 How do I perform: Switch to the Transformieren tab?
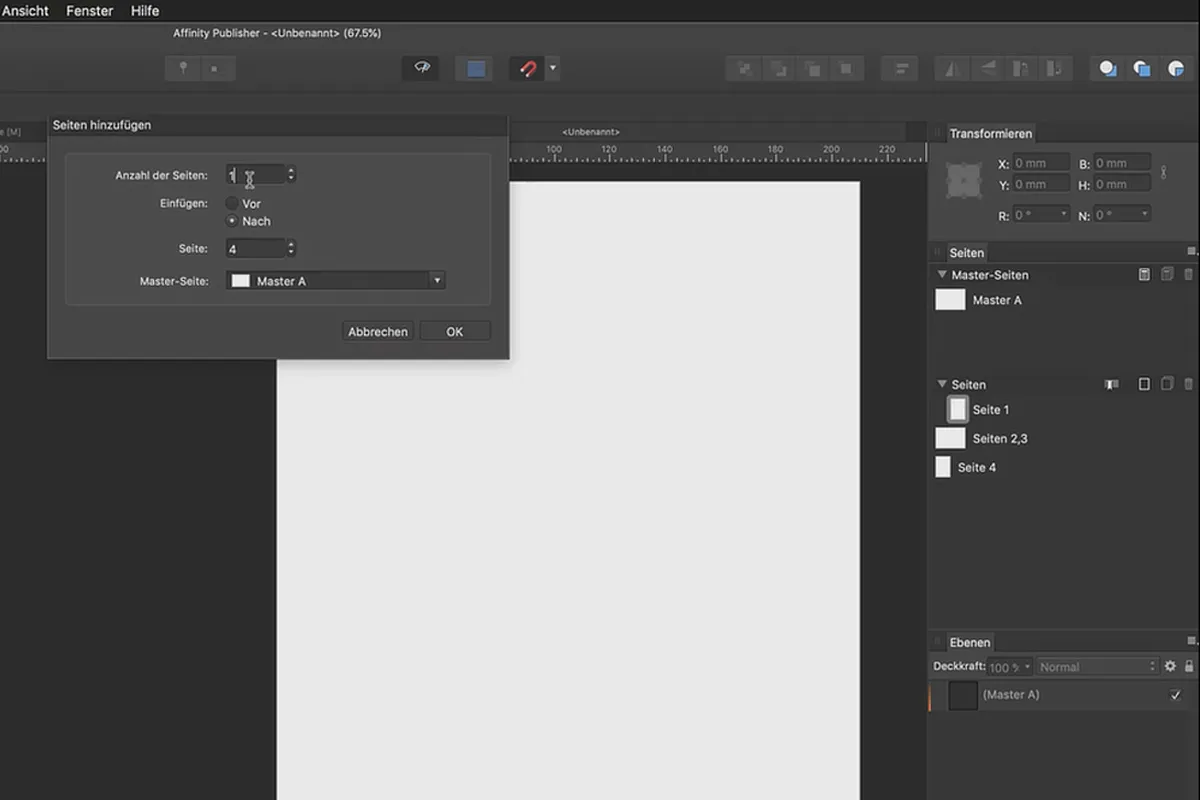tap(990, 133)
